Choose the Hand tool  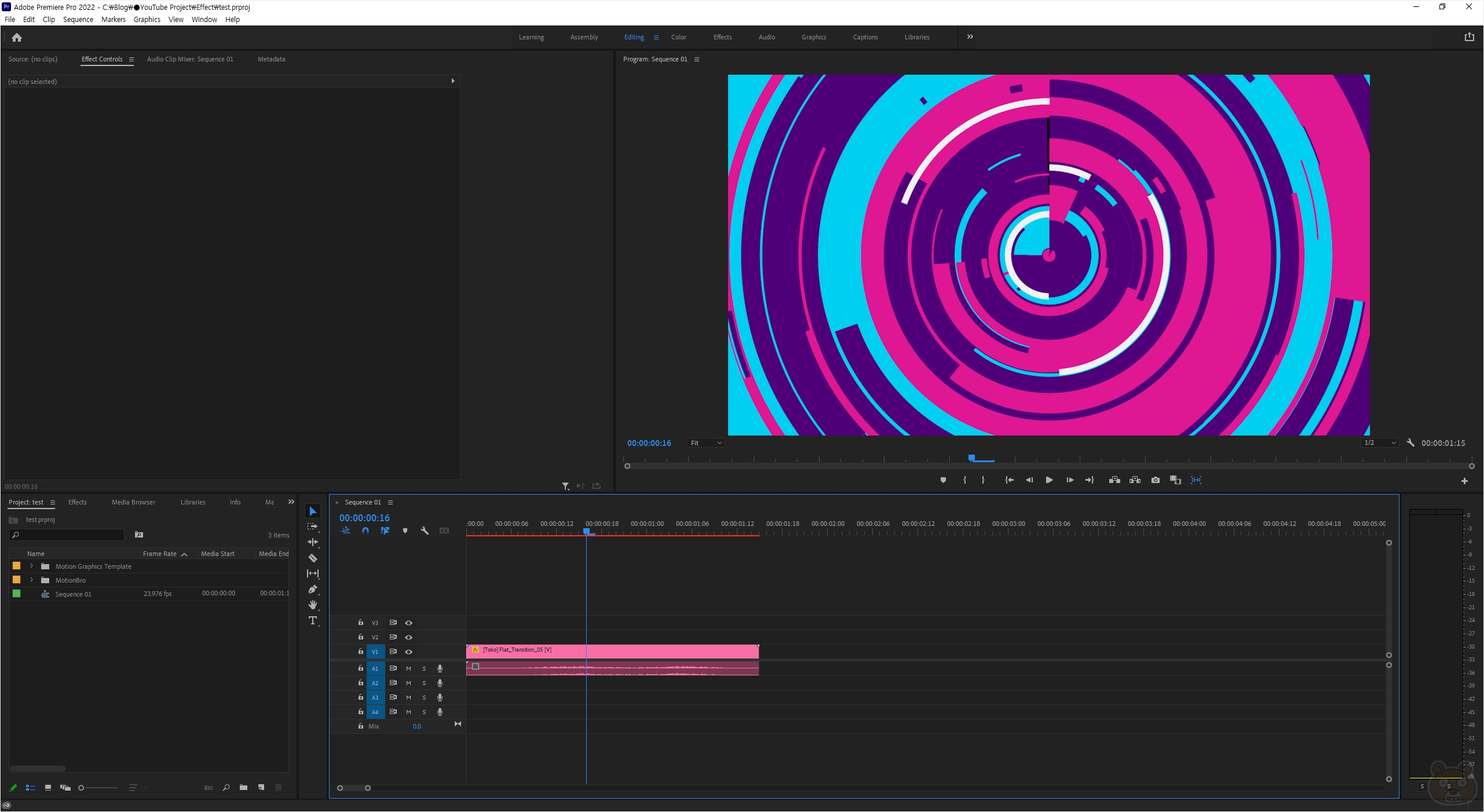click(313, 605)
